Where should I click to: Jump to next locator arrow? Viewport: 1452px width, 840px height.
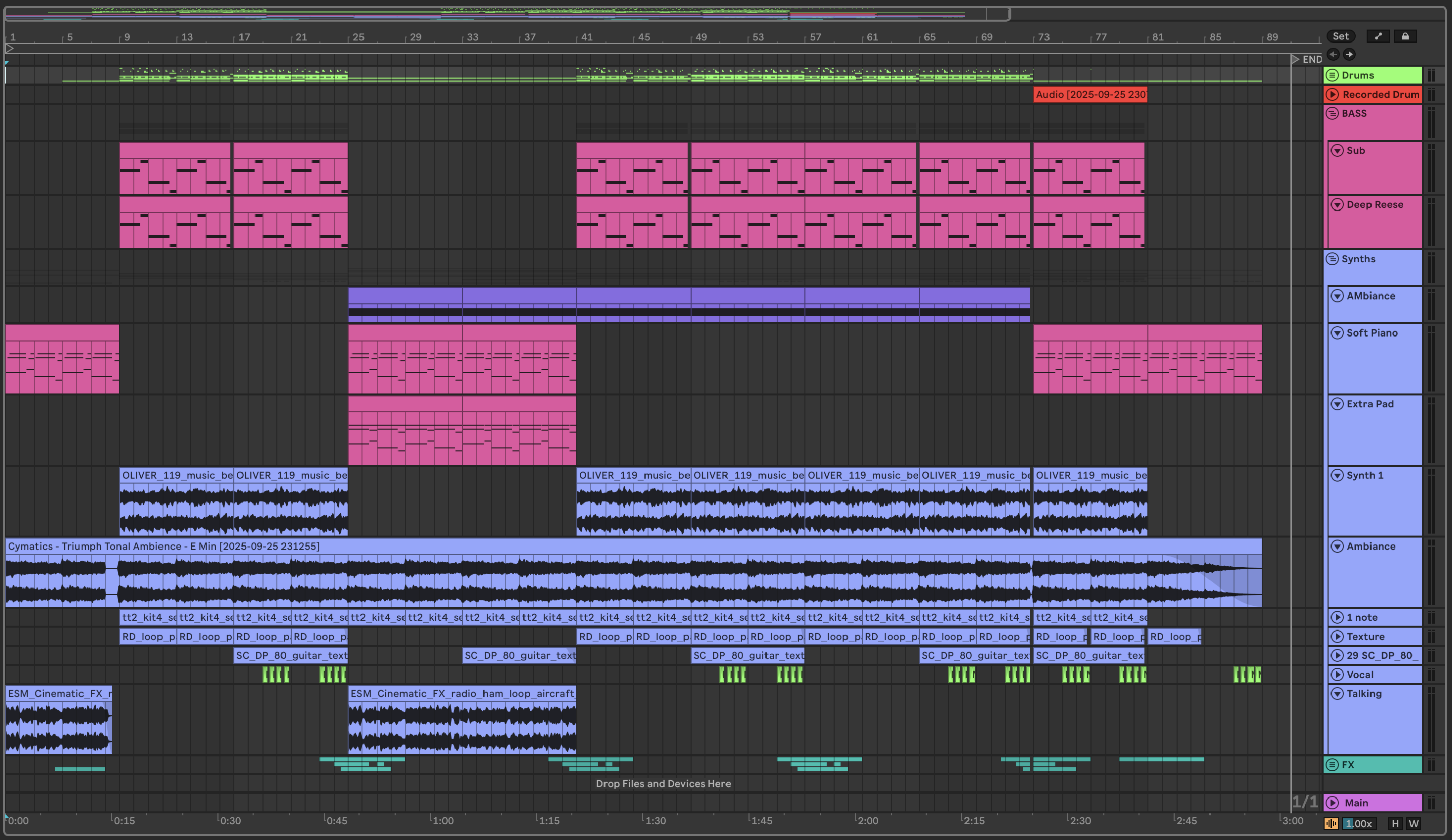[x=1349, y=54]
